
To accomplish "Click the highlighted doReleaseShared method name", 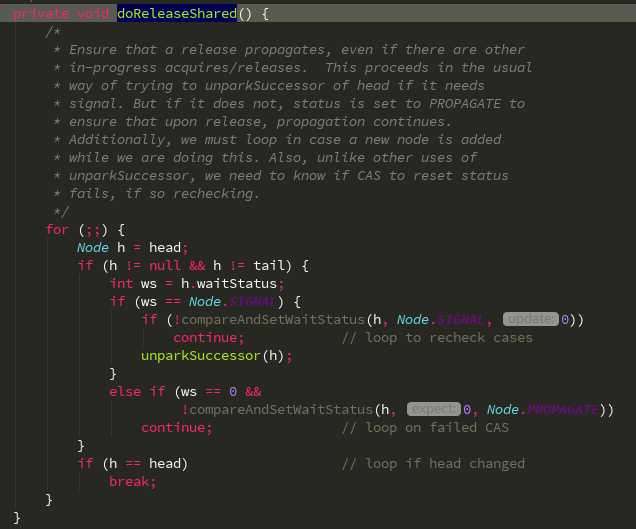I will coord(177,13).
